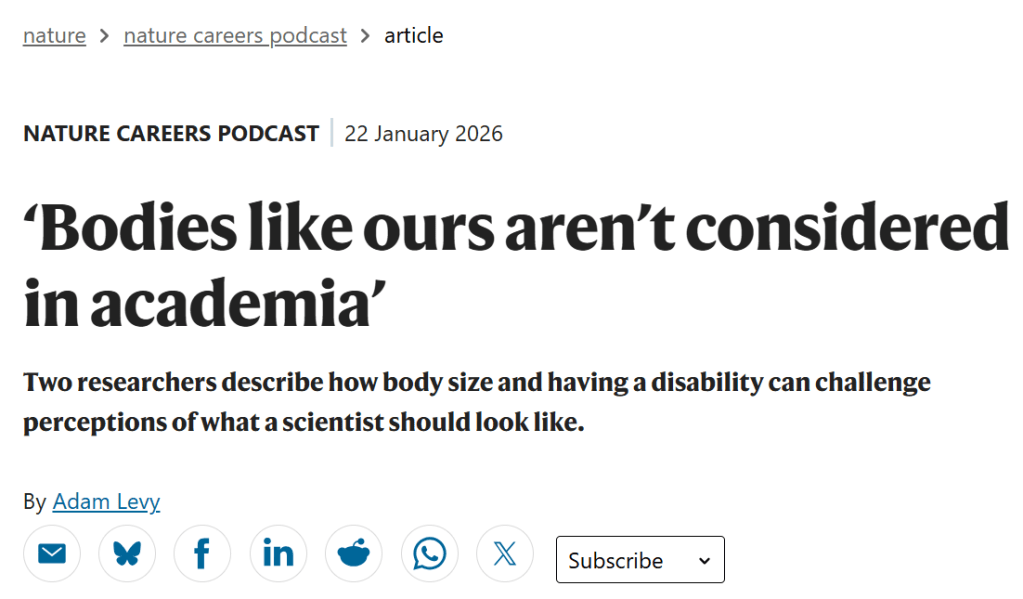
Task: Share on Bluesky butterfly icon
Action: point(127,554)
